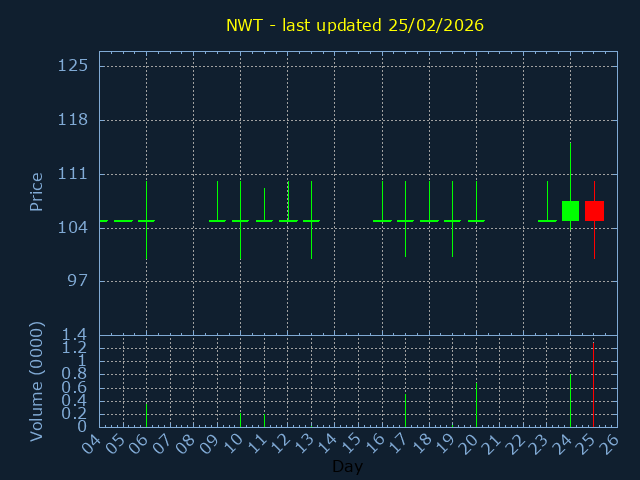
Task: Click the volume bar on day 06
Action: [x=146, y=414]
